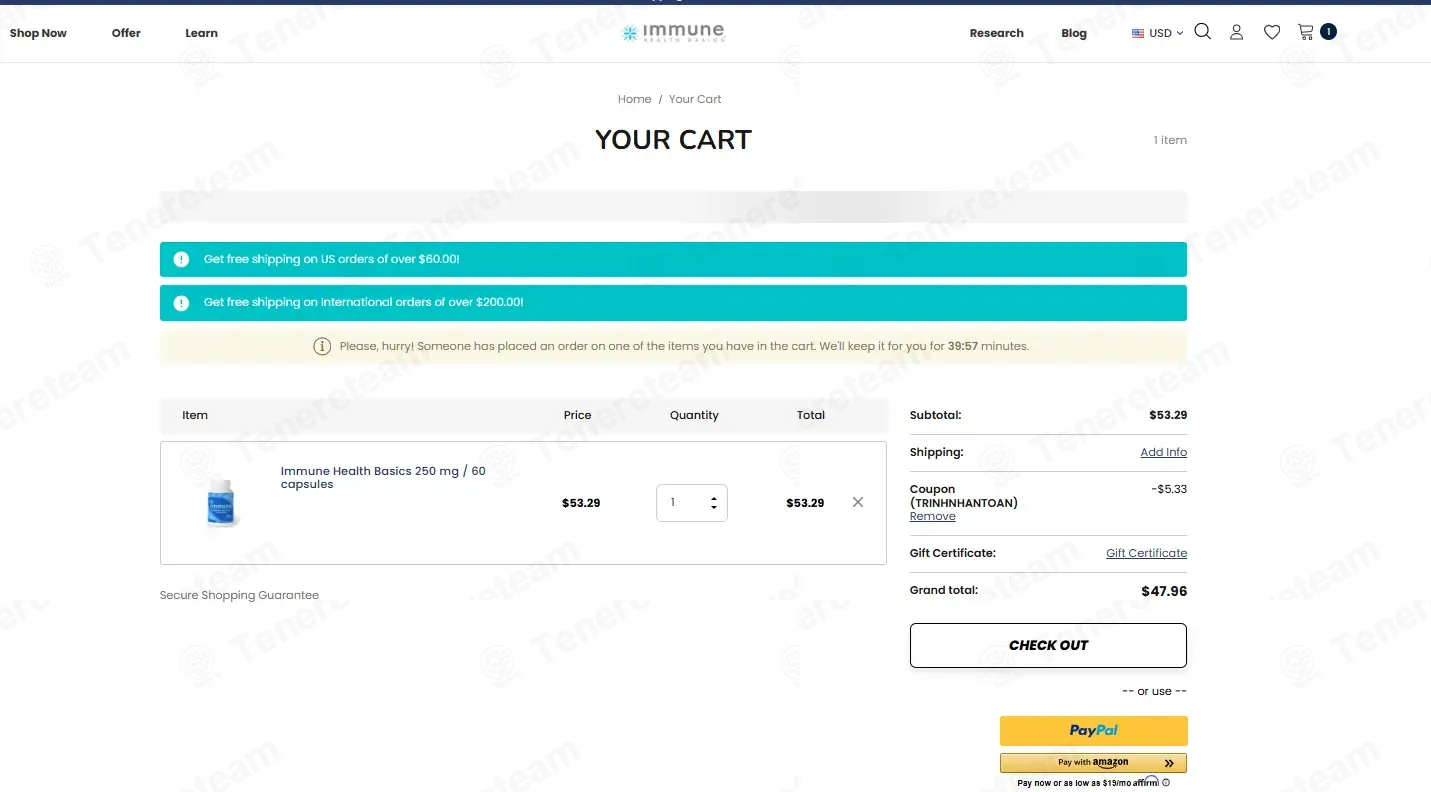Click the Gift Certificate link
Image resolution: width=1431 pixels, height=792 pixels.
pyautogui.click(x=1146, y=553)
